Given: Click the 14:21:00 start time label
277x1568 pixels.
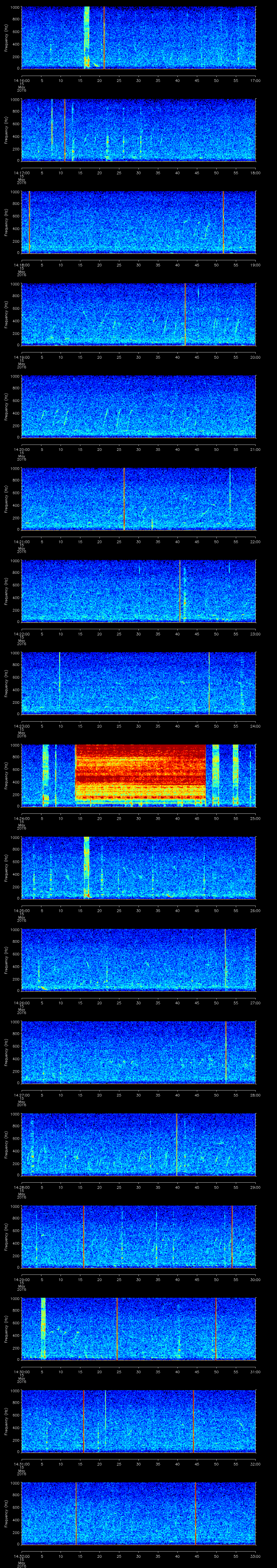Looking at the screenshot, I should click(x=21, y=542).
